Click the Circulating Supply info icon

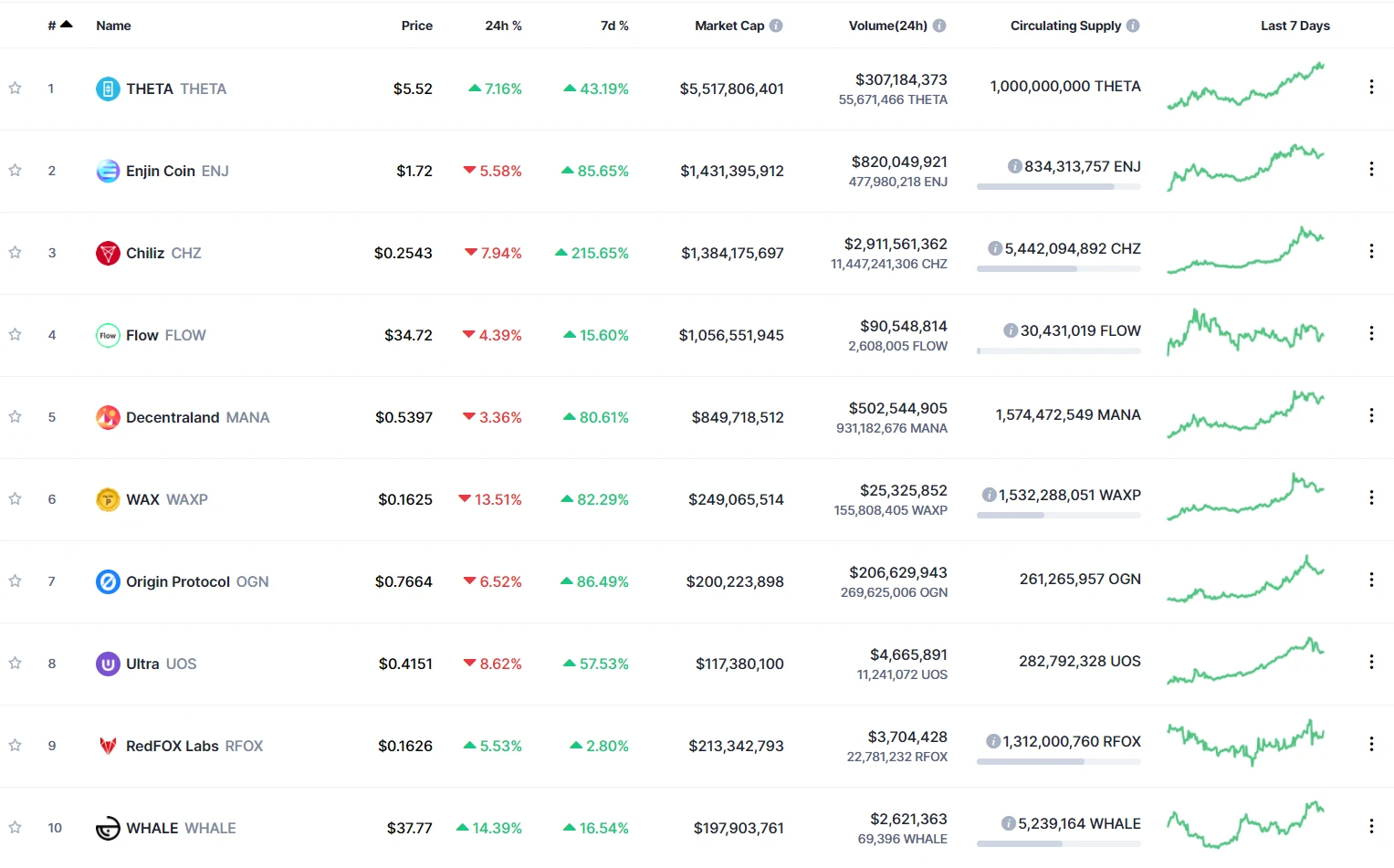pos(1133,26)
